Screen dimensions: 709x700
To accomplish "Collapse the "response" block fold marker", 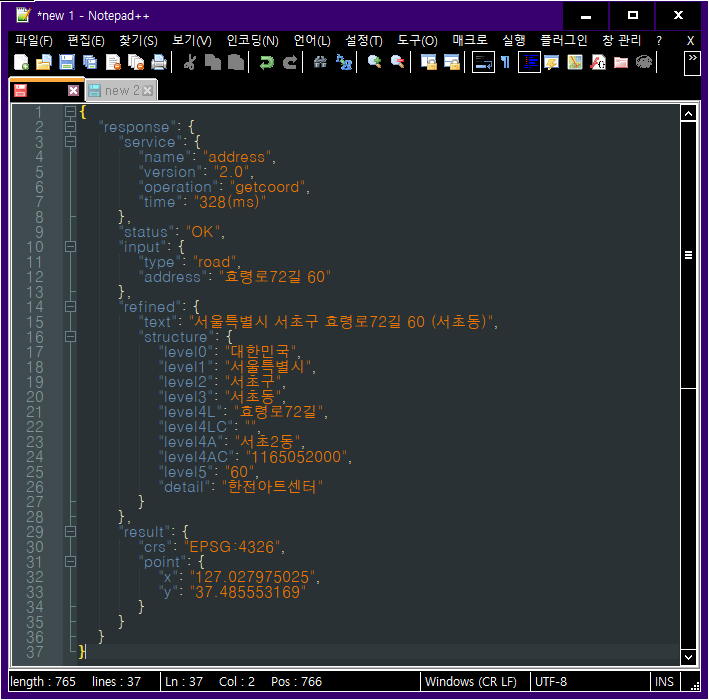I will [70, 127].
